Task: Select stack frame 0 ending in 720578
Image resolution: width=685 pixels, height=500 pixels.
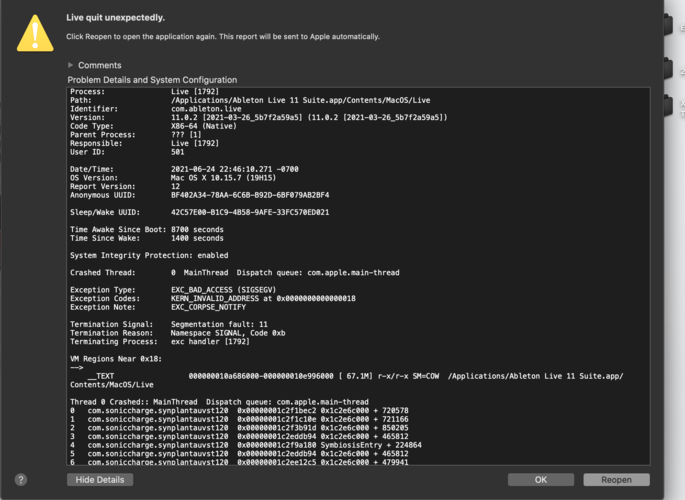Action: tap(239, 410)
